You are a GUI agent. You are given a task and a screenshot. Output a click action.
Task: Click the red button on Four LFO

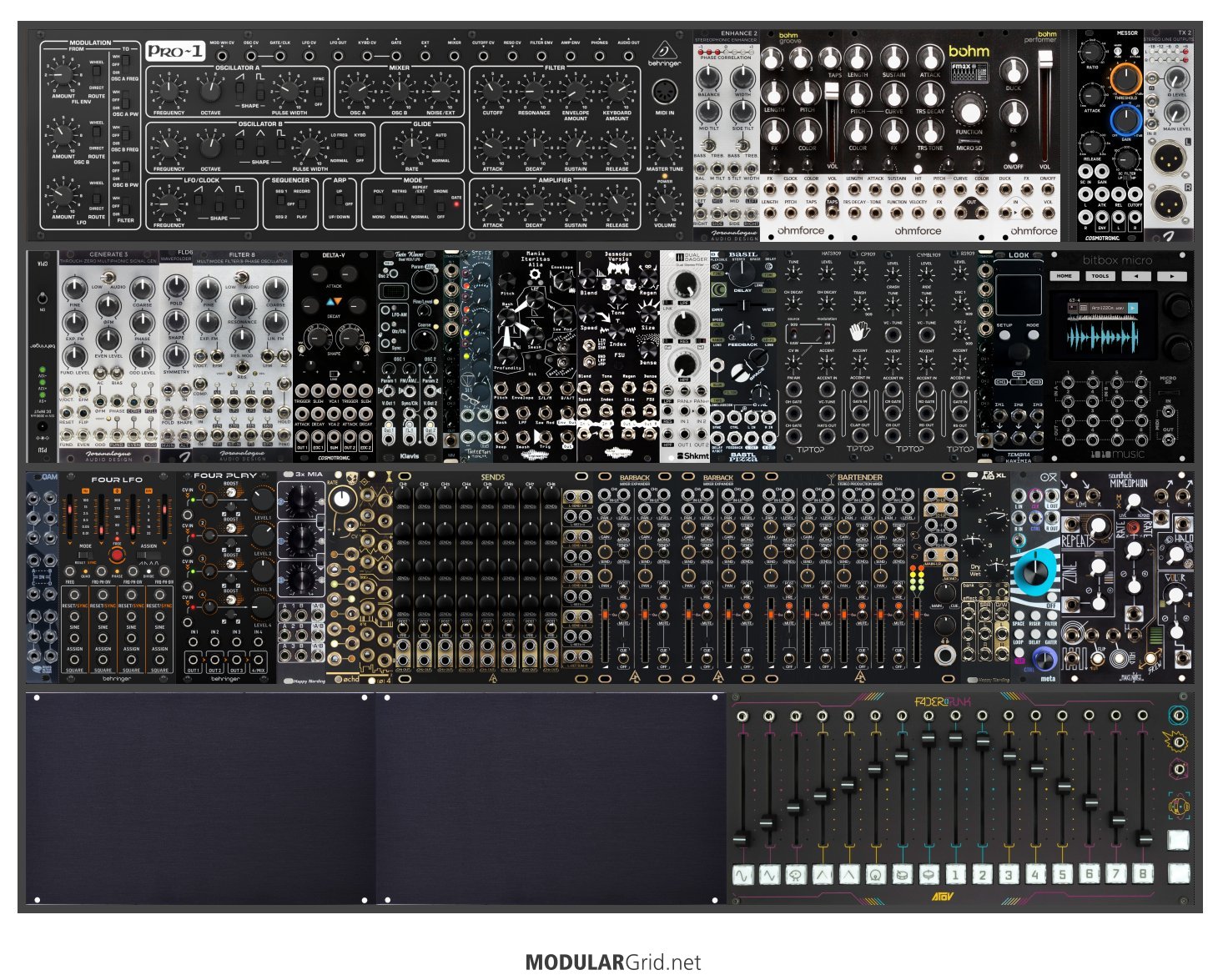pyautogui.click(x=117, y=555)
